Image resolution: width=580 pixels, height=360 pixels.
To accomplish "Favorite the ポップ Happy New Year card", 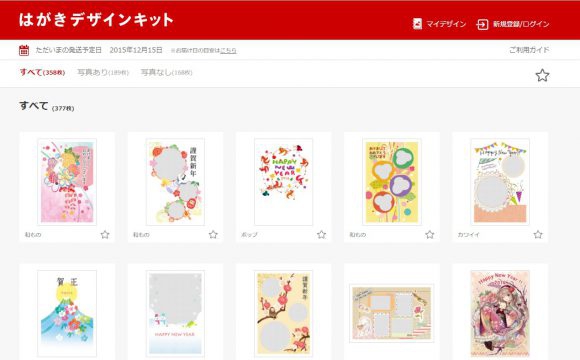I will click(321, 235).
